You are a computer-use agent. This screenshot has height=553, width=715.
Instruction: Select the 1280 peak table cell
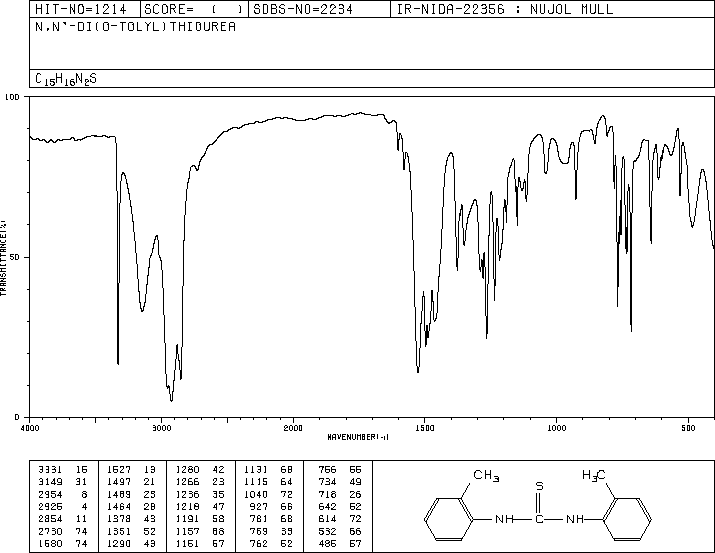coord(187,470)
